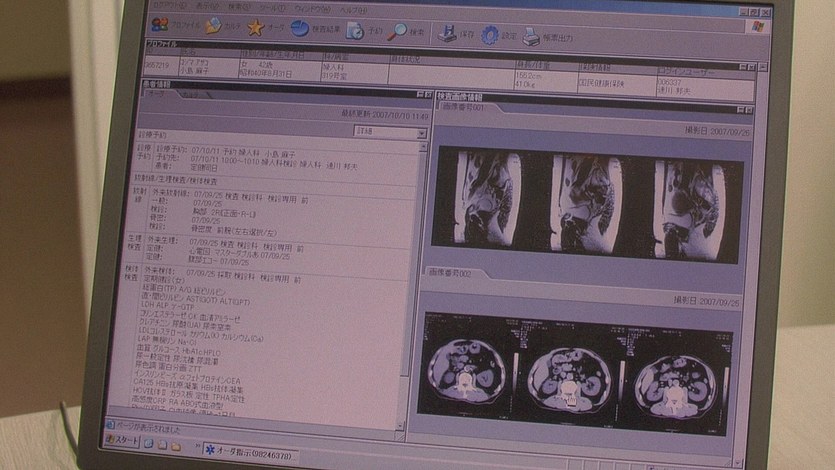Select the Search (検索) magnifying glass icon
This screenshot has width=835, height=470.
[398, 31]
